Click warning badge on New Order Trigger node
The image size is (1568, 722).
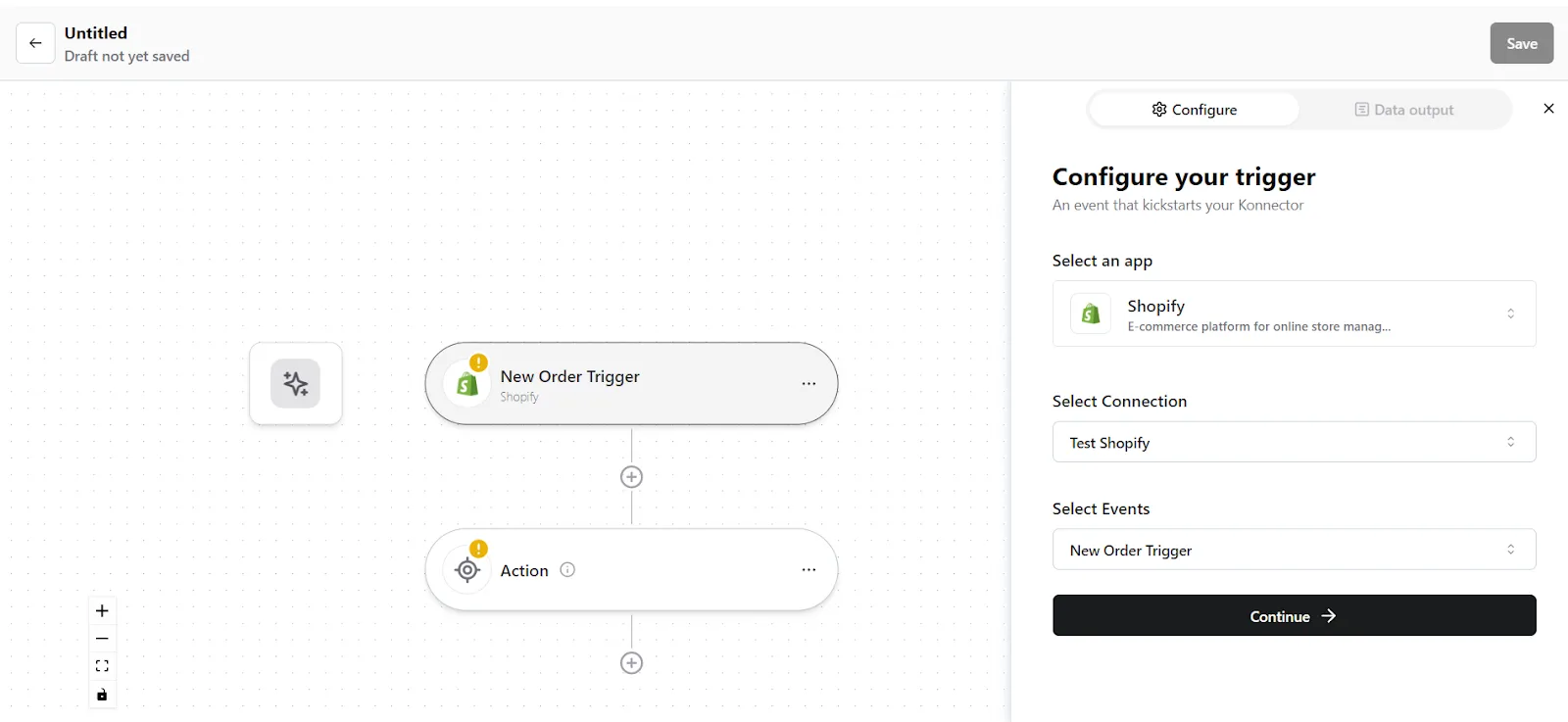[x=478, y=362]
